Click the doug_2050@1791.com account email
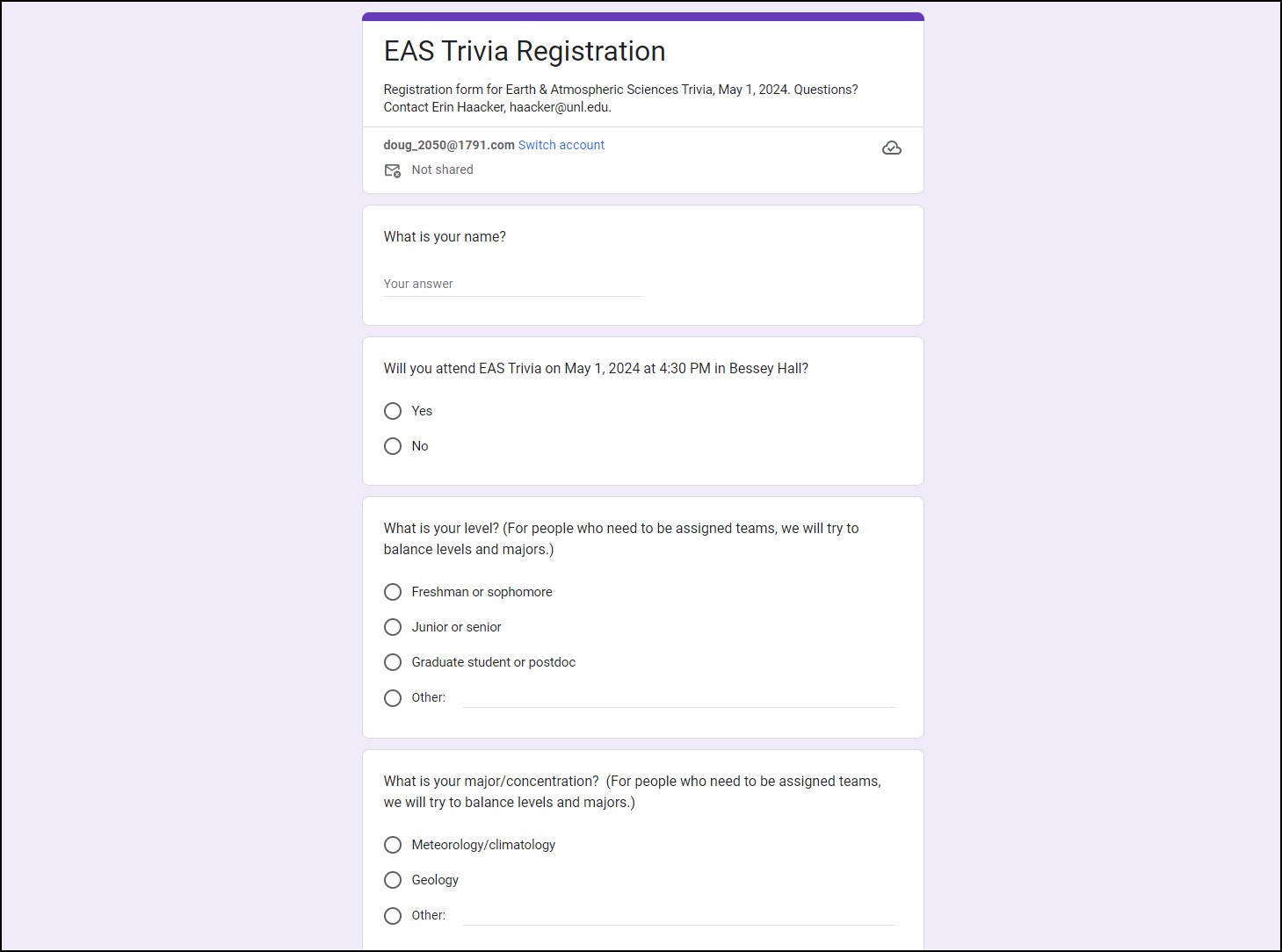The height and width of the screenshot is (952, 1282). tap(449, 145)
